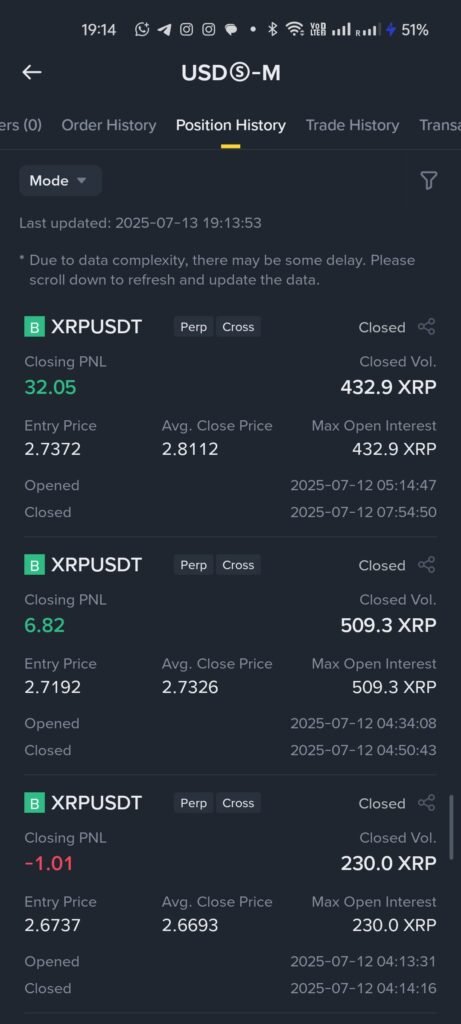Open the first XRPUSDT pair name
The image size is (461, 1024).
pyautogui.click(x=96, y=327)
